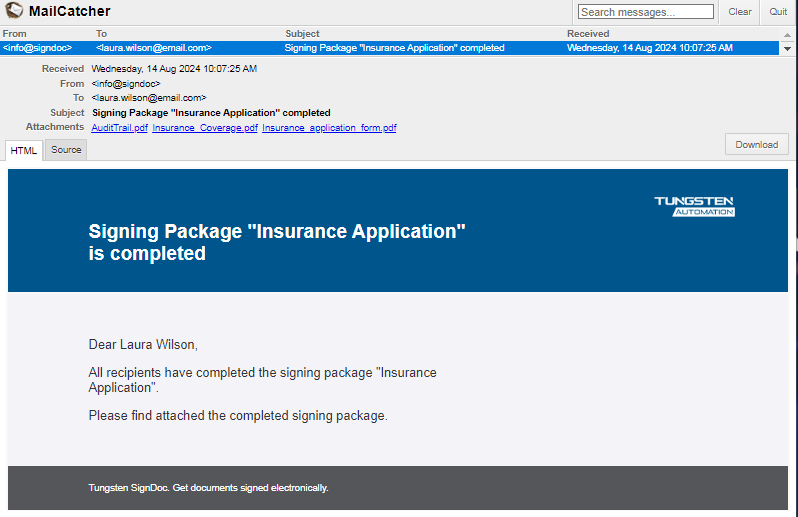This screenshot has width=798, height=517.
Task: Click the MailCatcher logo icon
Action: 14,11
